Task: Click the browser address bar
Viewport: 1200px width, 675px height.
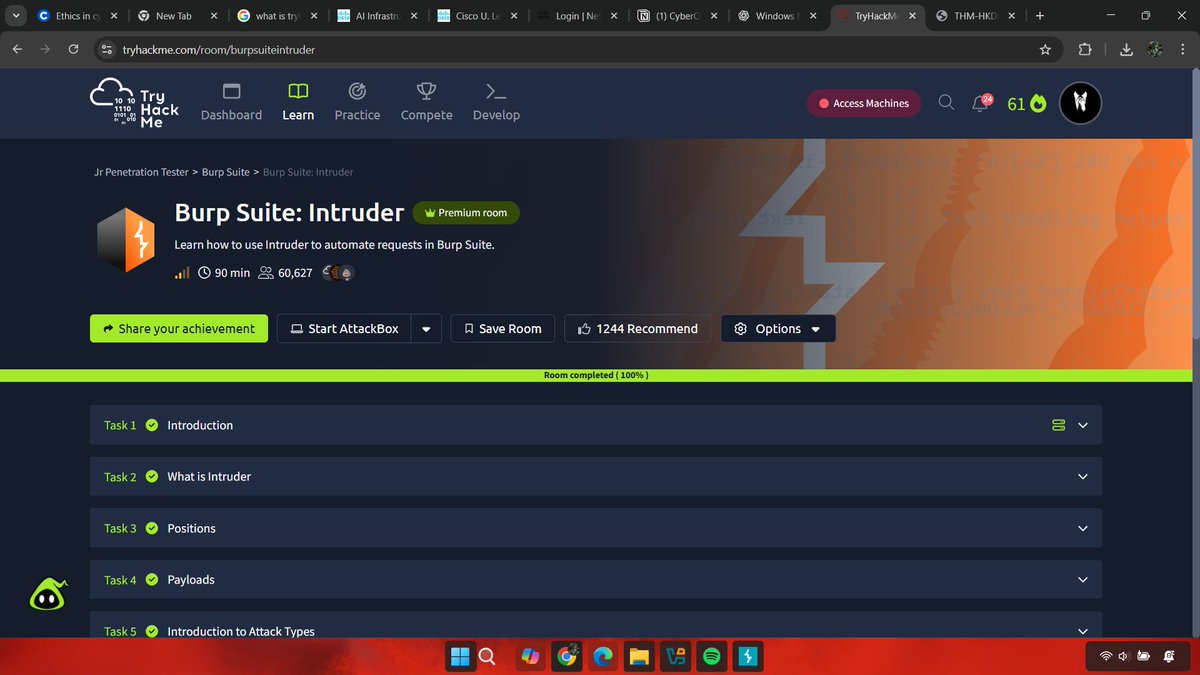Action: pyautogui.click(x=300, y=47)
